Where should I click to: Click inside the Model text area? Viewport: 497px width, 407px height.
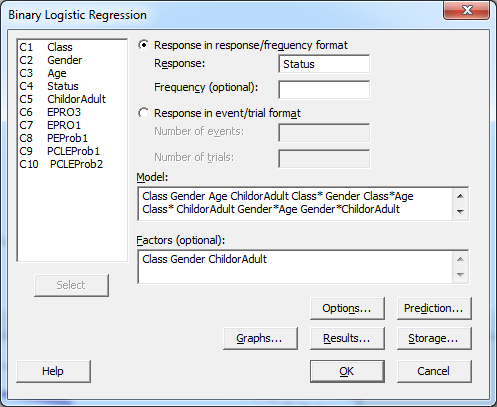coord(295,203)
